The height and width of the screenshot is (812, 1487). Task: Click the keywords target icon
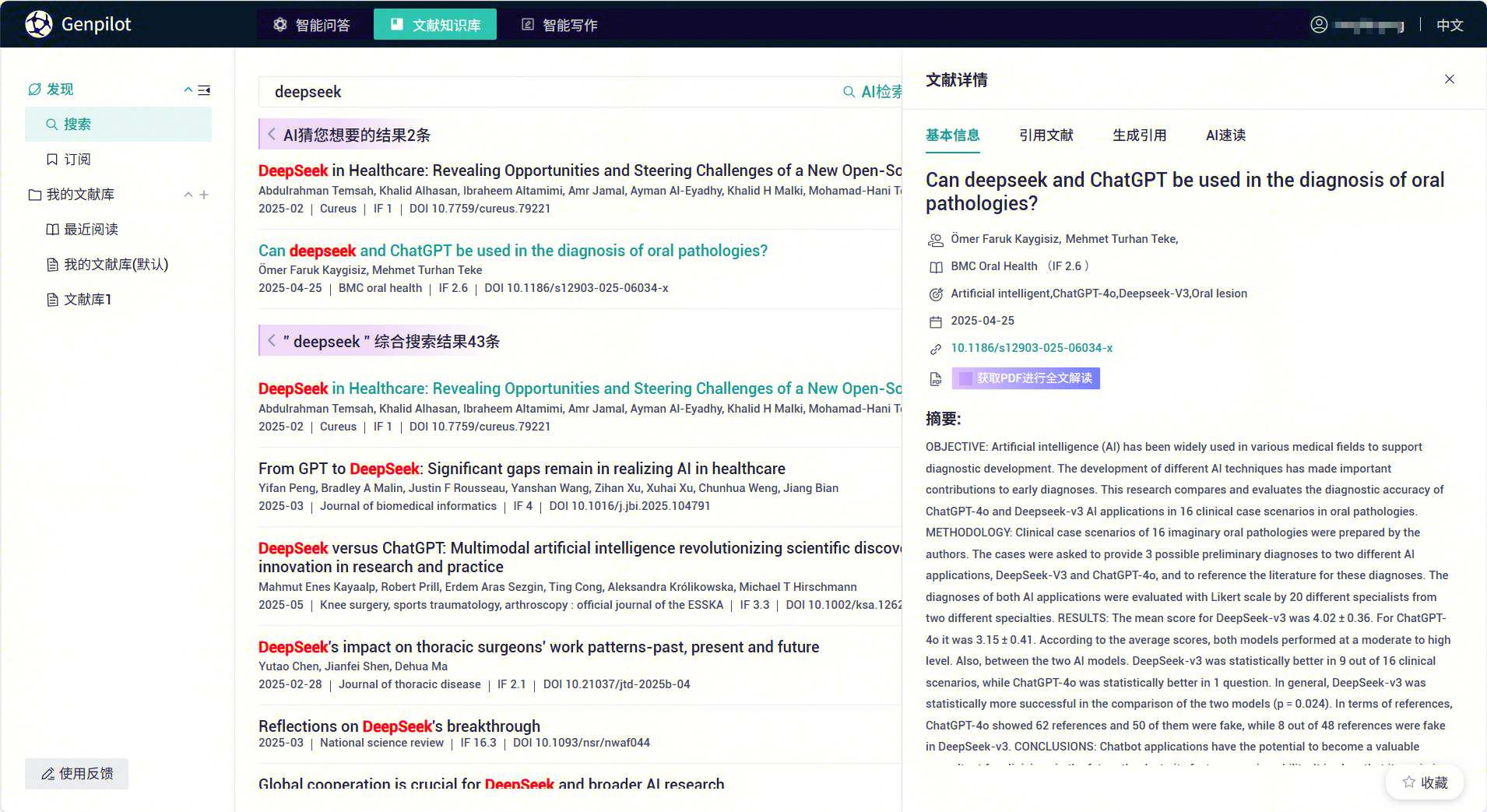[936, 294]
